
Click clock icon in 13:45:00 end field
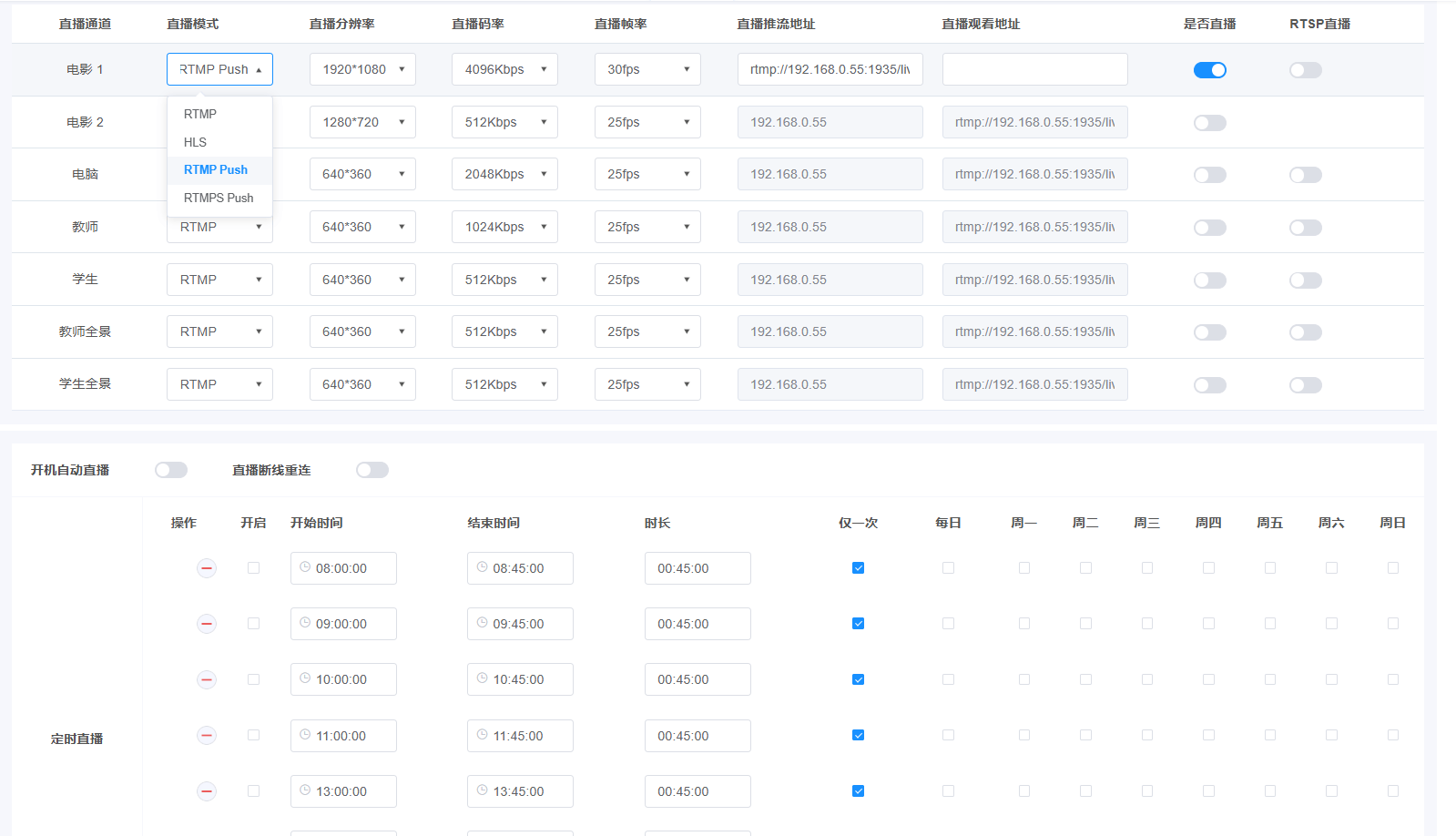(x=482, y=790)
